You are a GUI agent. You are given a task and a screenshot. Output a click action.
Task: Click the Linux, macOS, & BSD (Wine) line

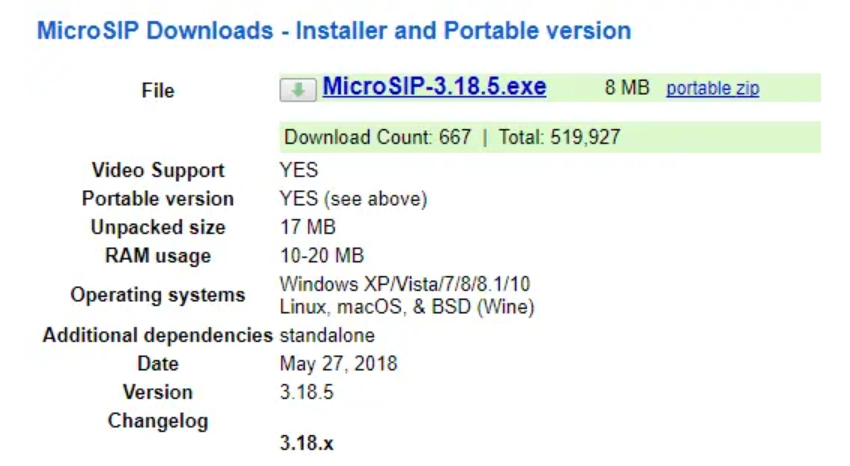[x=407, y=307]
